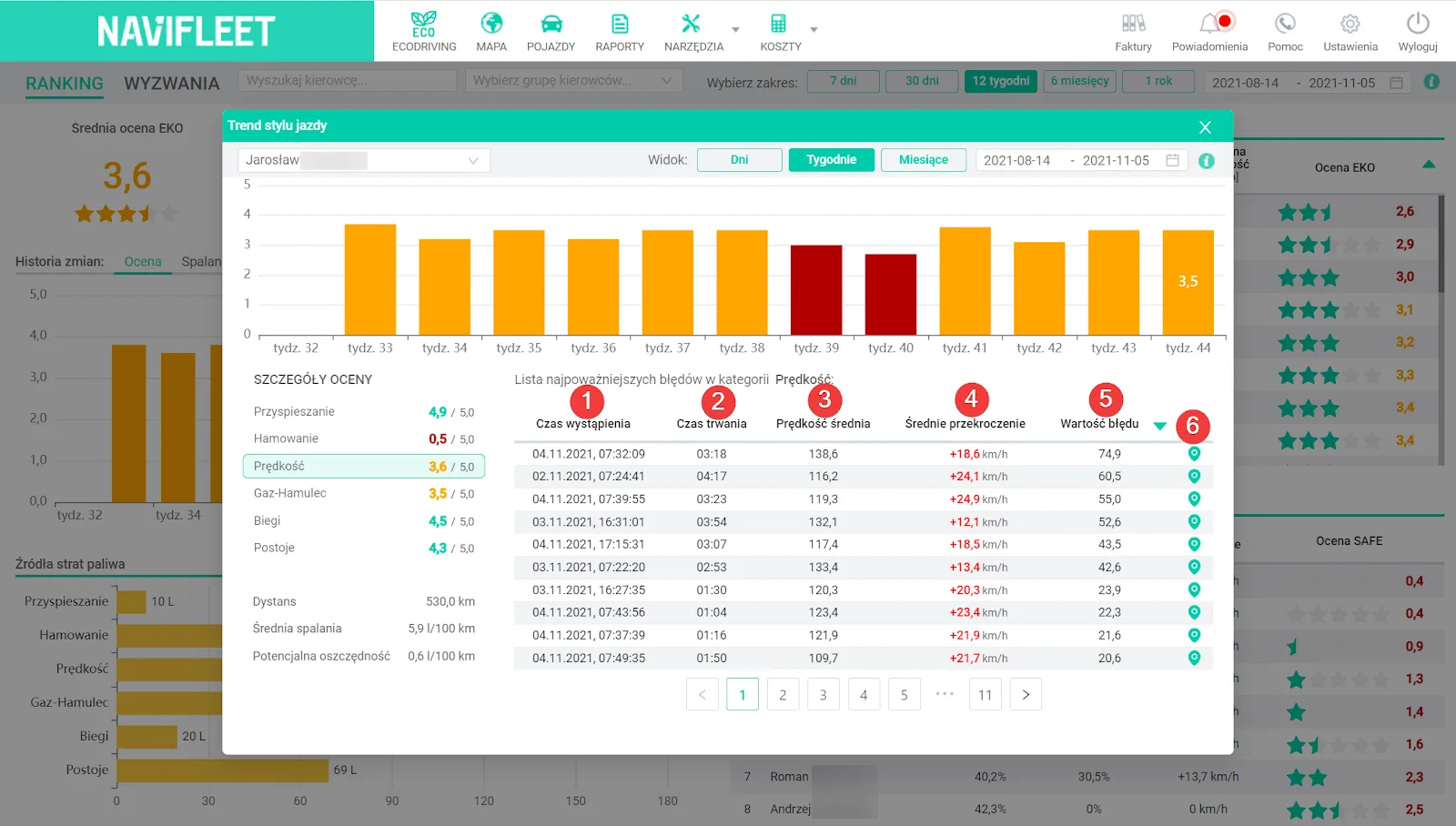Screen dimensions: 1456x826
Task: Click the driver search field
Action: pyautogui.click(x=348, y=81)
